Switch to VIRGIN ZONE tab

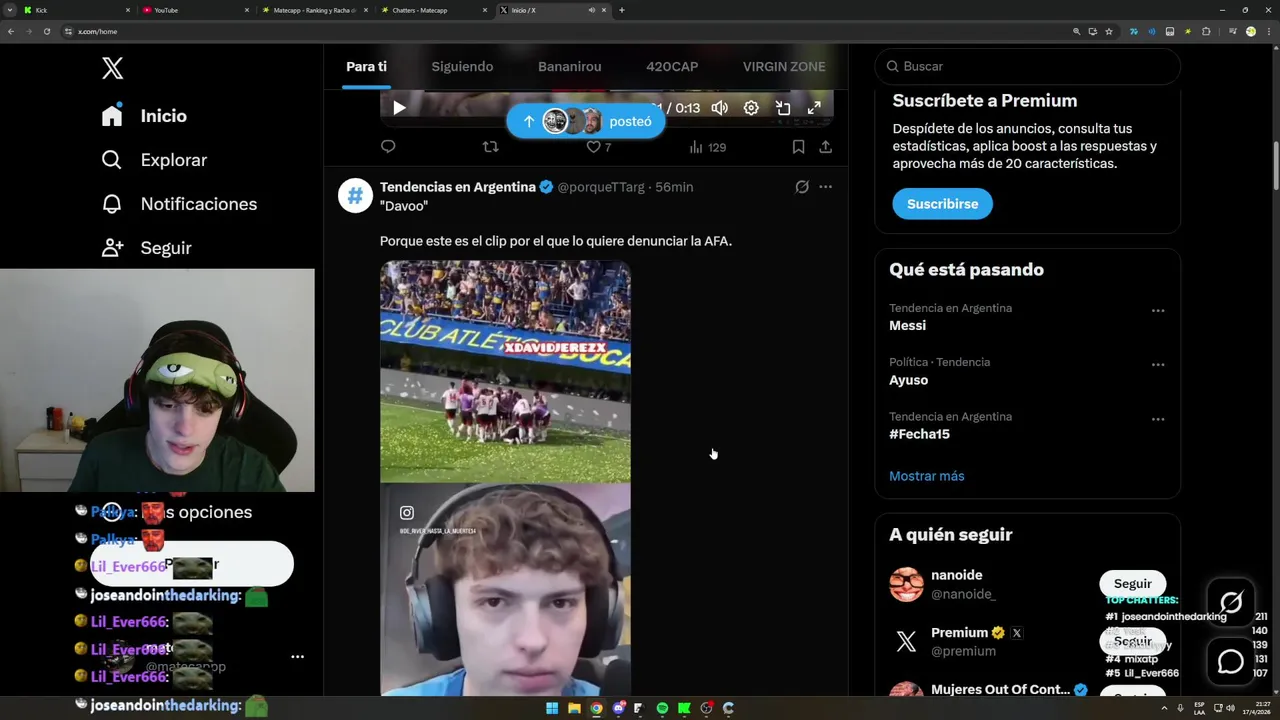point(784,66)
